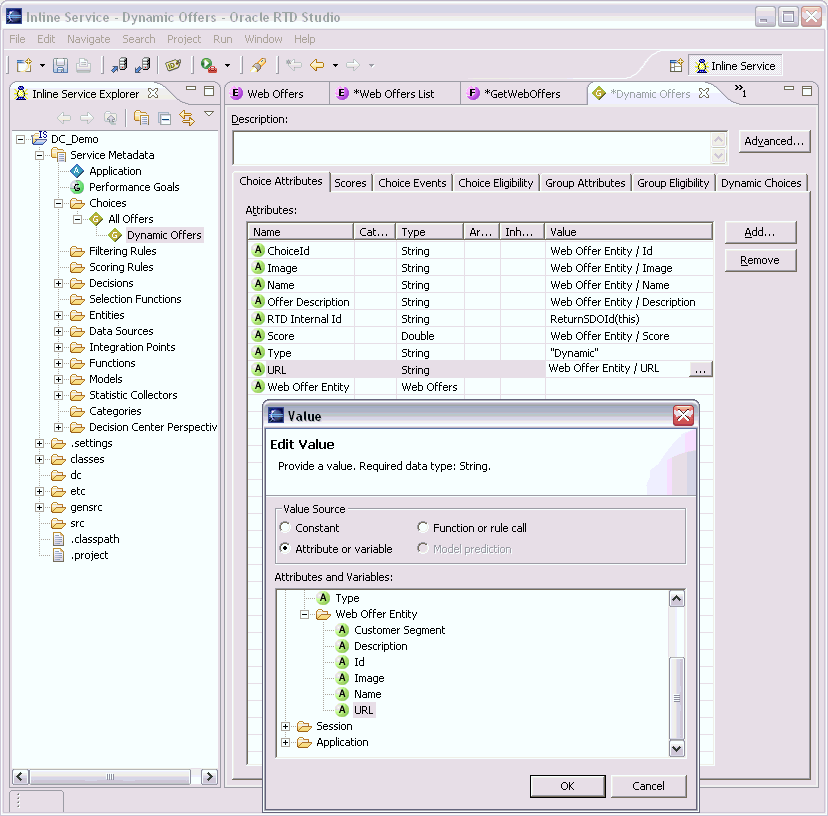Expand the Data Sources folder

(x=59, y=332)
